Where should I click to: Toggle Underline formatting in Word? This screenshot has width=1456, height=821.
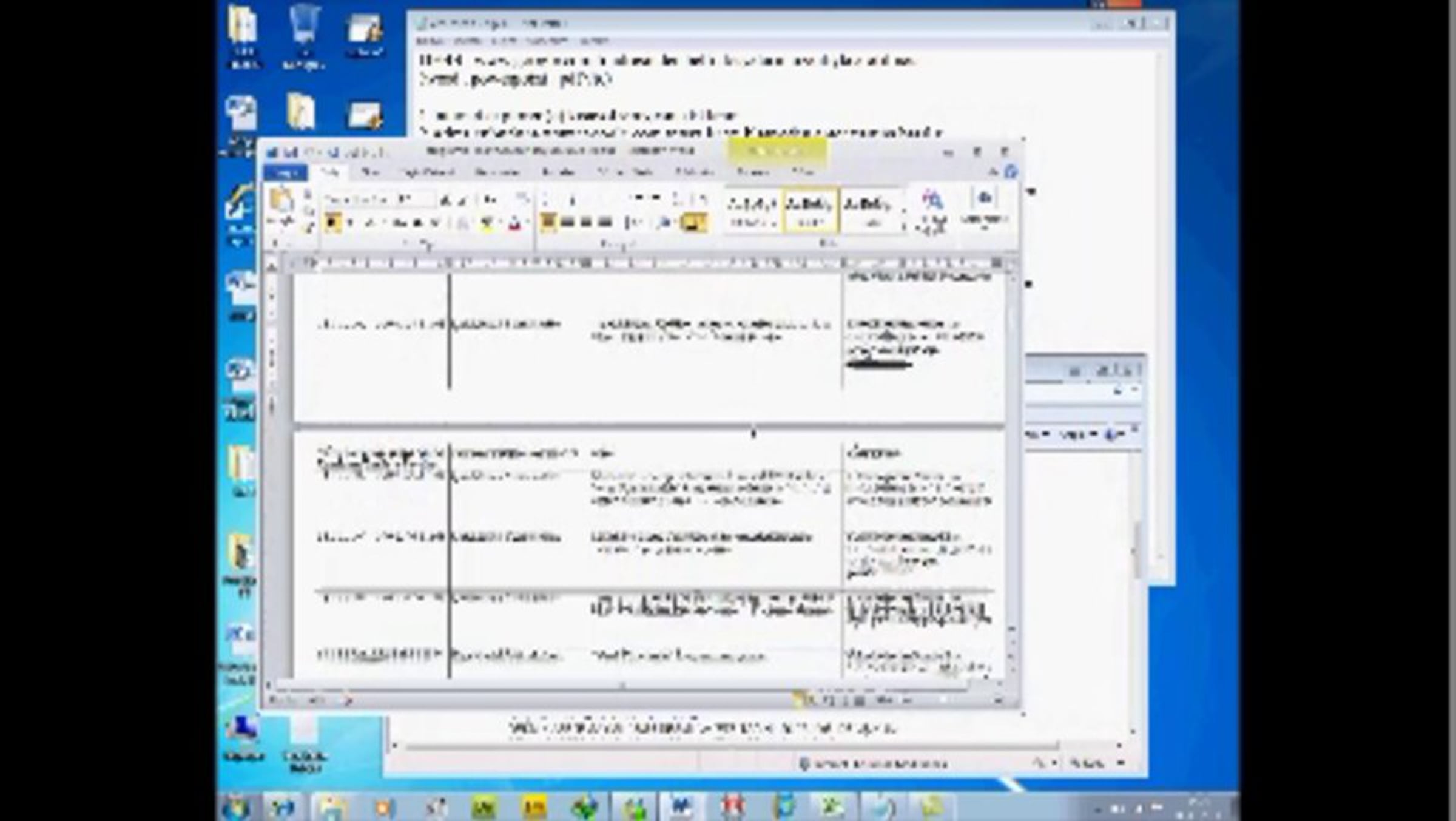tap(369, 223)
